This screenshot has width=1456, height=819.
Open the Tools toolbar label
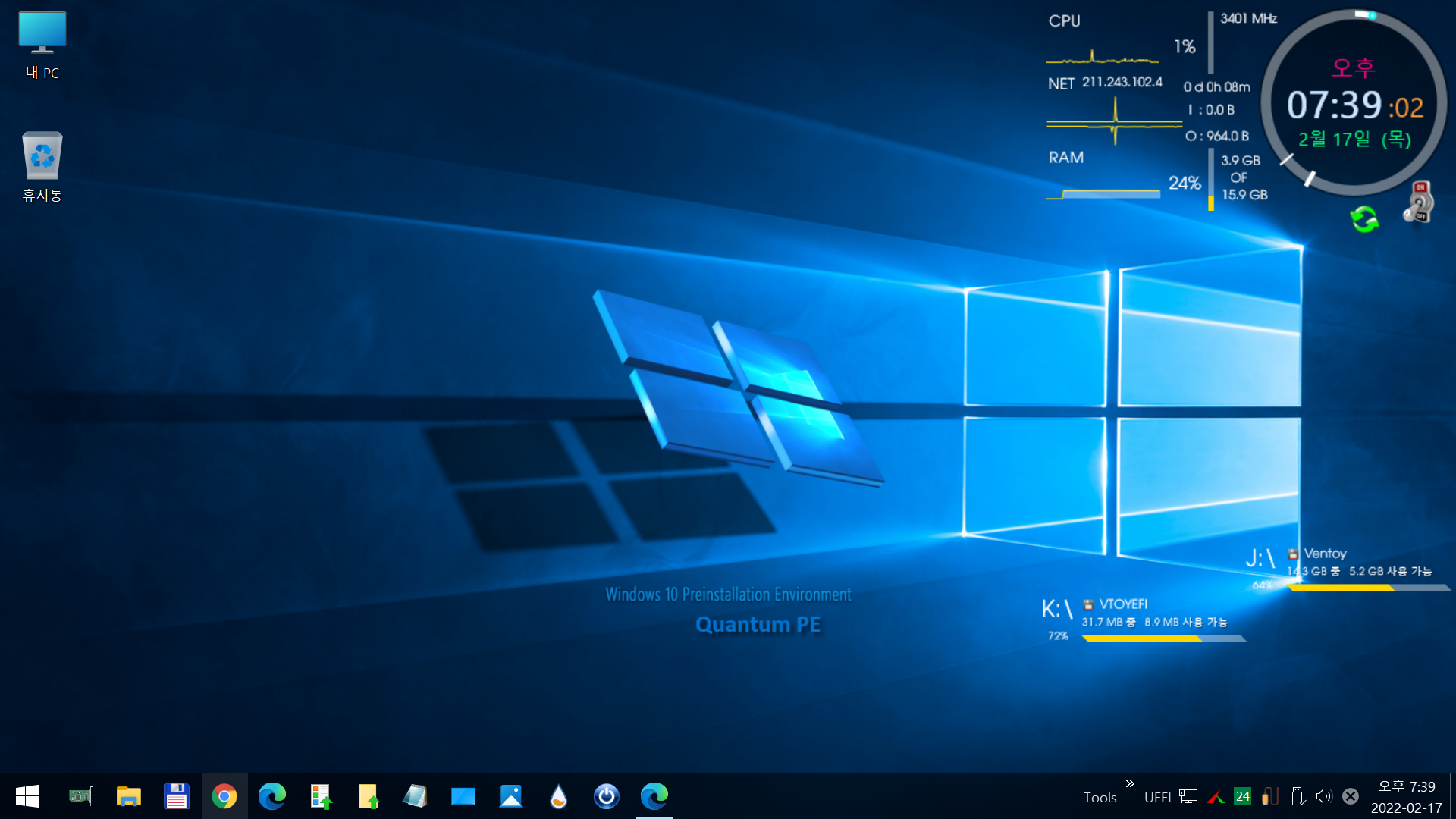[1100, 797]
